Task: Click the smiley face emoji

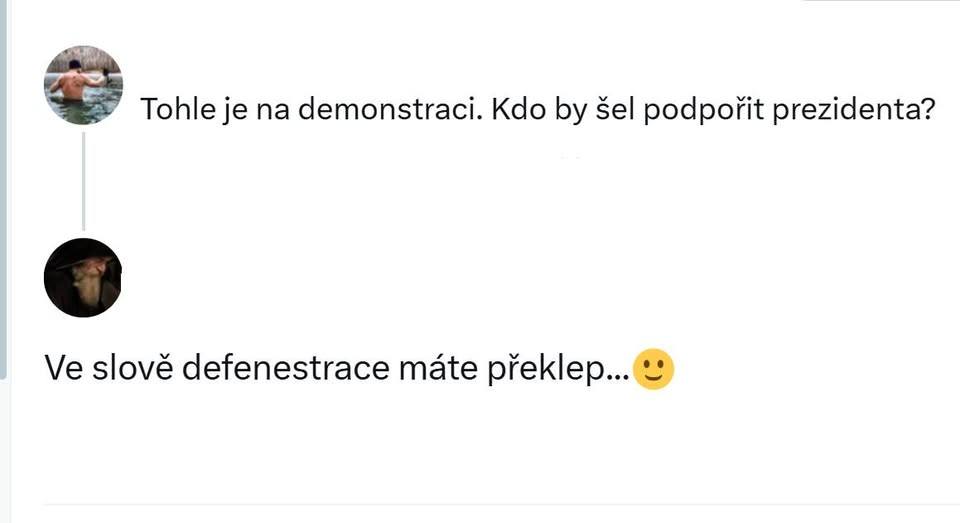Action: 654,370
